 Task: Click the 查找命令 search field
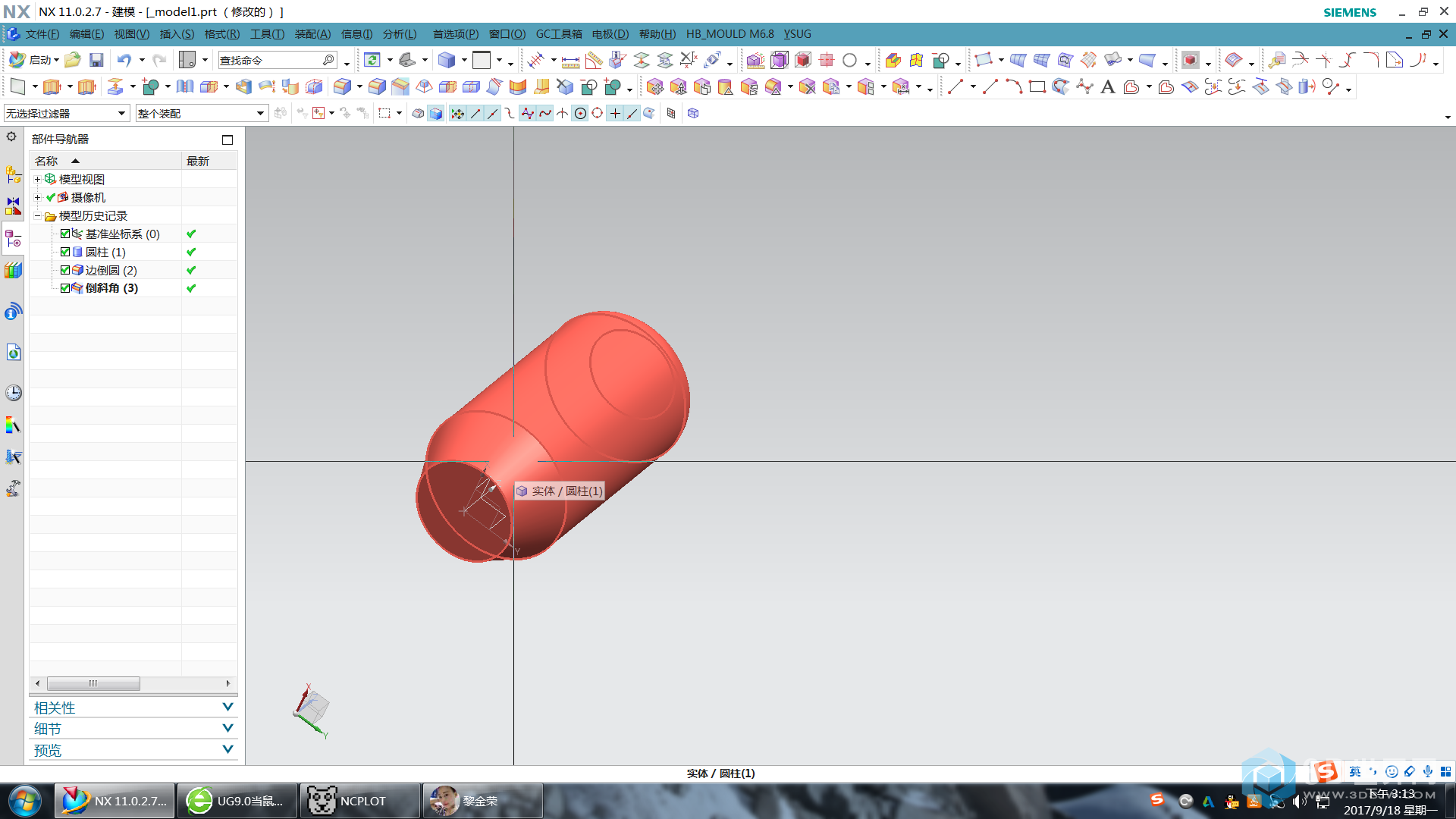point(277,60)
